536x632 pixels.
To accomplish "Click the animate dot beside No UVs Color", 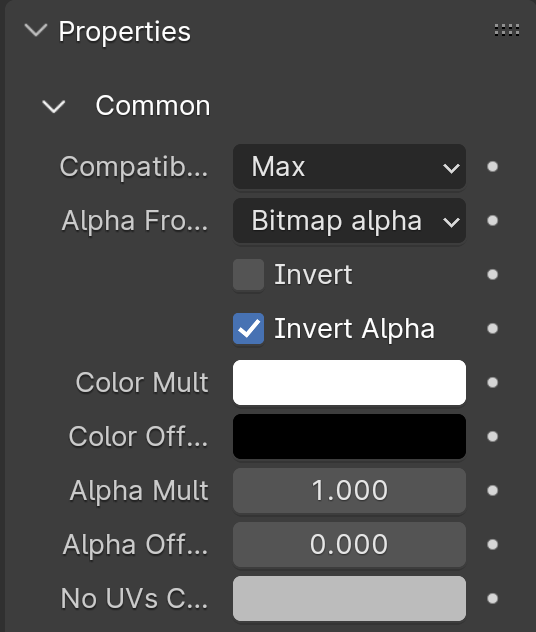I will click(492, 599).
